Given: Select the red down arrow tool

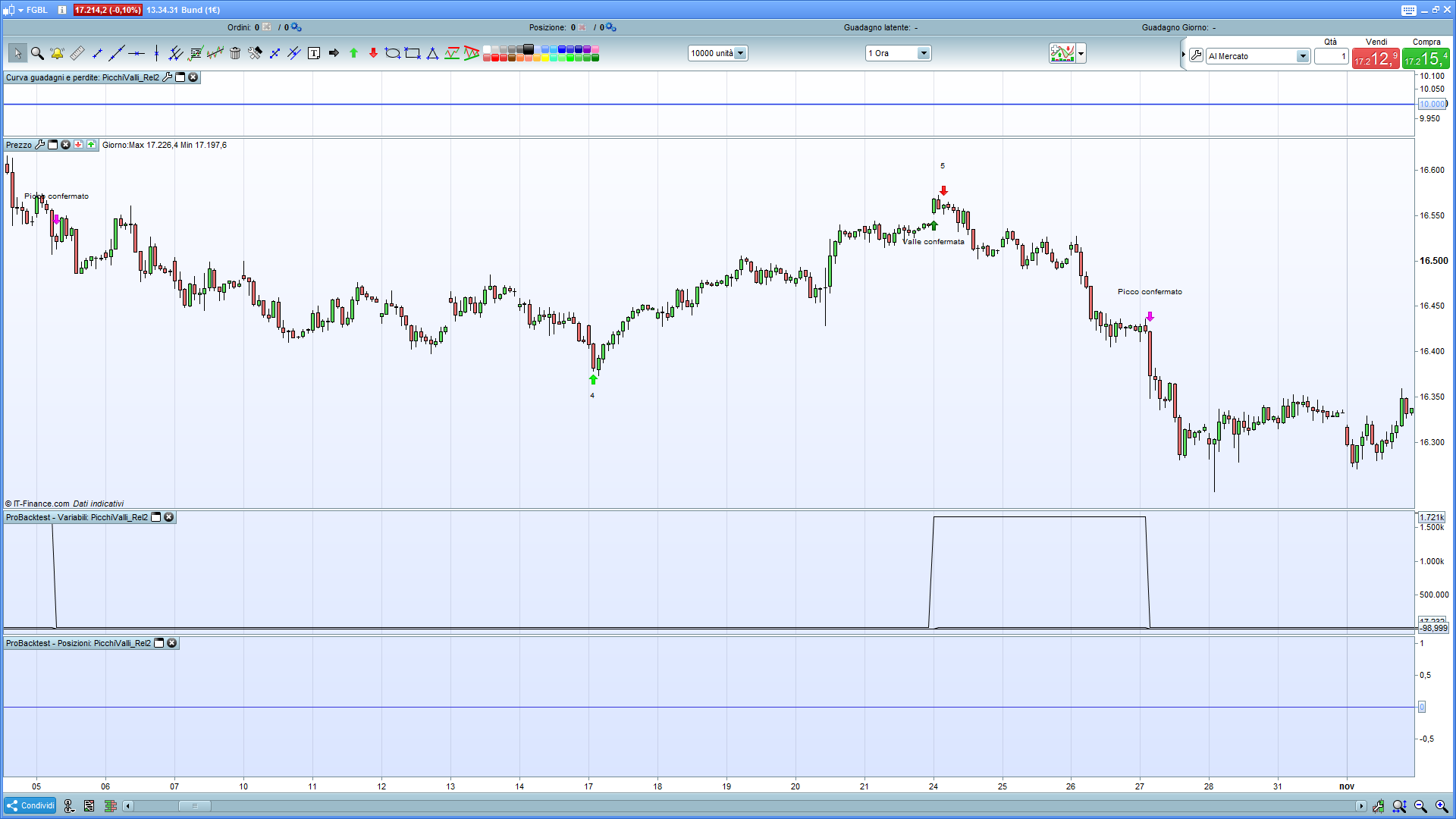Looking at the screenshot, I should [373, 53].
